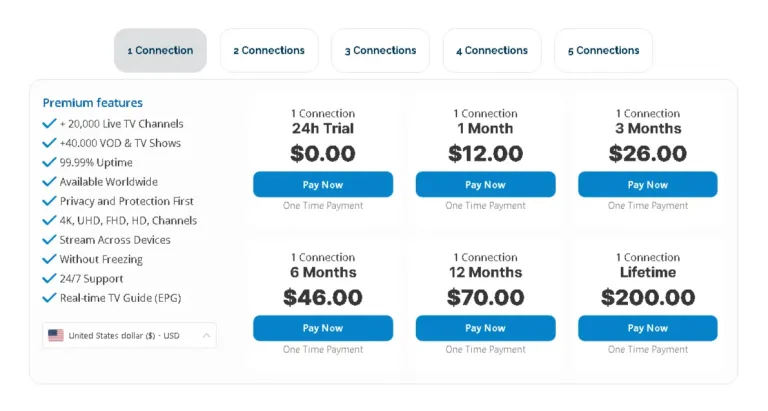
Task: Click Pay Now under 1 Month plan
Action: pos(485,185)
